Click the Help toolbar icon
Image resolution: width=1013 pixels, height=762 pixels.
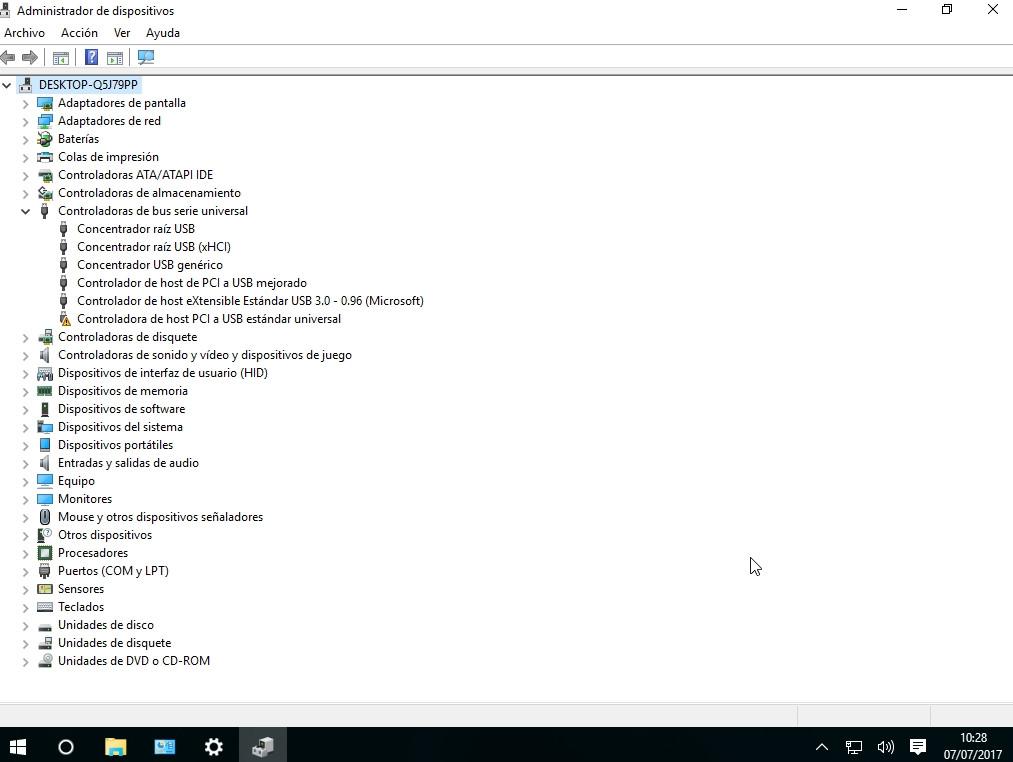coord(92,58)
